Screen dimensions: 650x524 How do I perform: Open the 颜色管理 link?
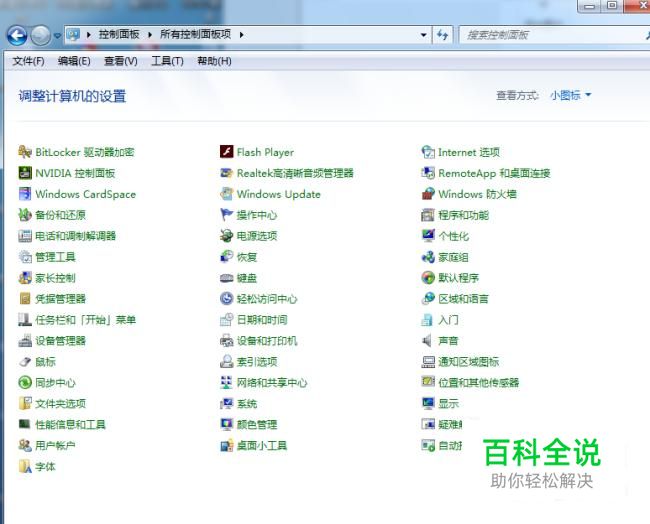(257, 425)
